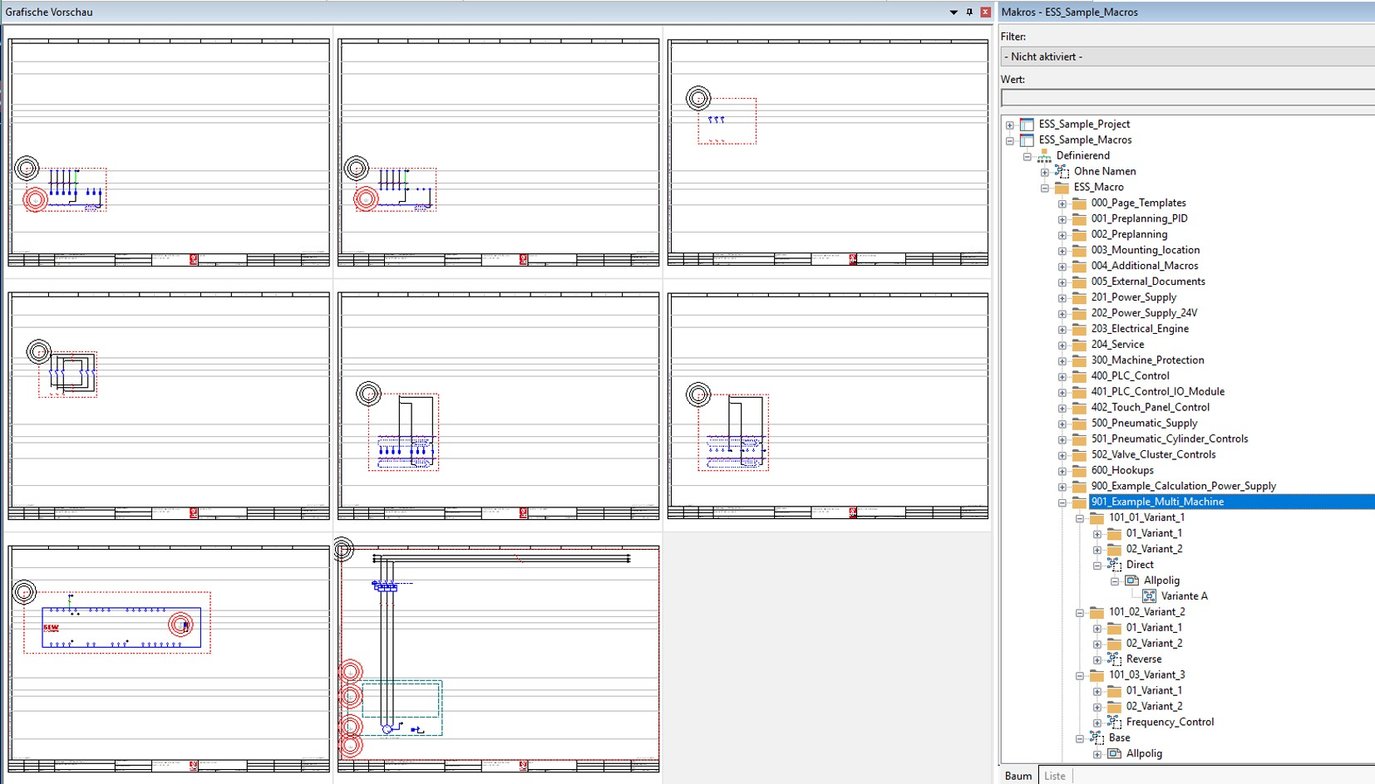The height and width of the screenshot is (784, 1375).
Task: Select the Reverse window macro icon
Action: tap(1115, 658)
